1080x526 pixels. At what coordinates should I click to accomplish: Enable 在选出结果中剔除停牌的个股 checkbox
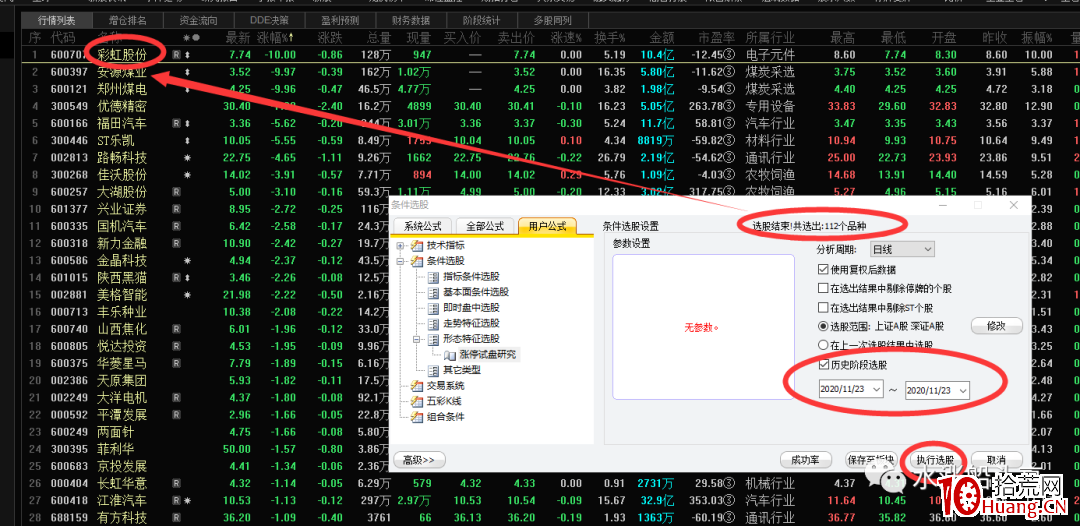coord(822,288)
